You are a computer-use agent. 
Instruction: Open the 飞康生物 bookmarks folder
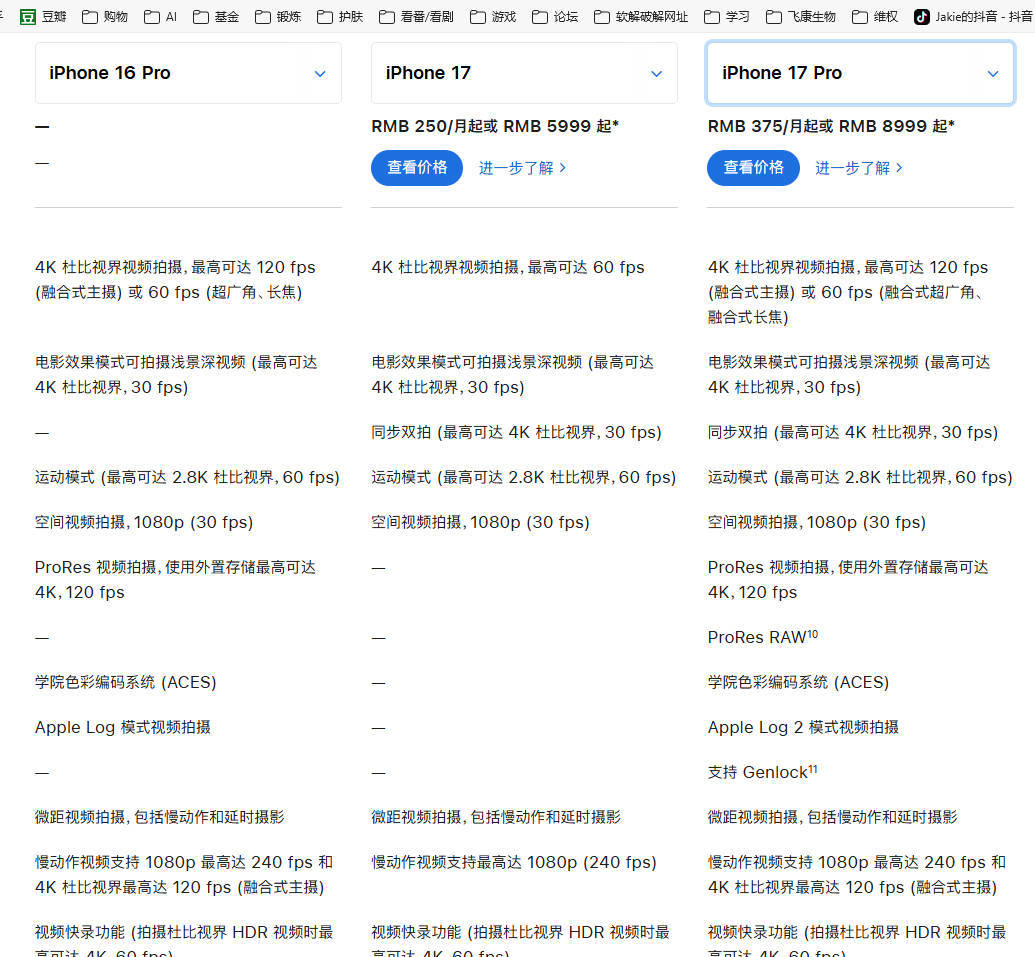tap(801, 16)
